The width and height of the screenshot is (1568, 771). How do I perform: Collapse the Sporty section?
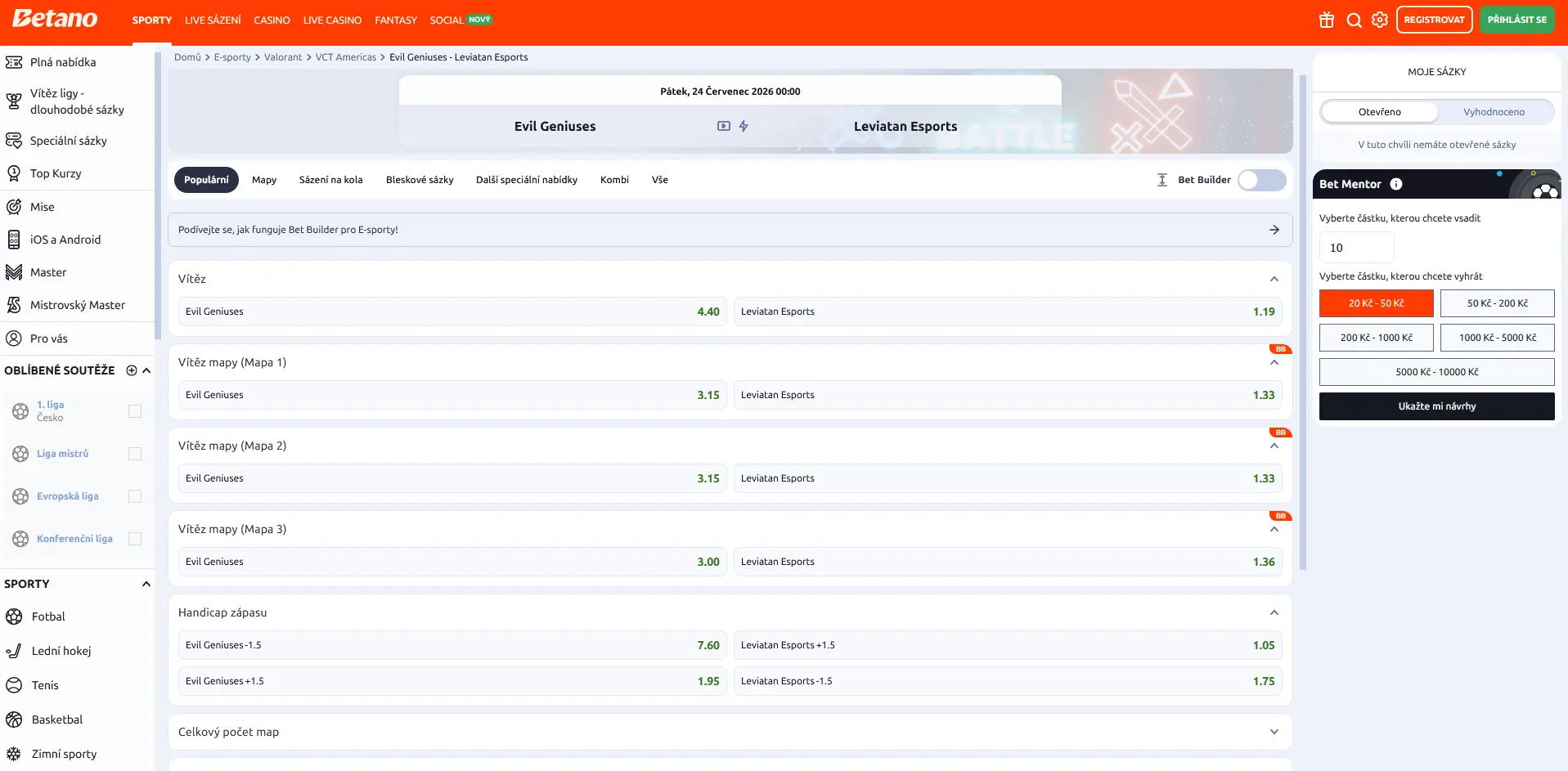tap(146, 584)
